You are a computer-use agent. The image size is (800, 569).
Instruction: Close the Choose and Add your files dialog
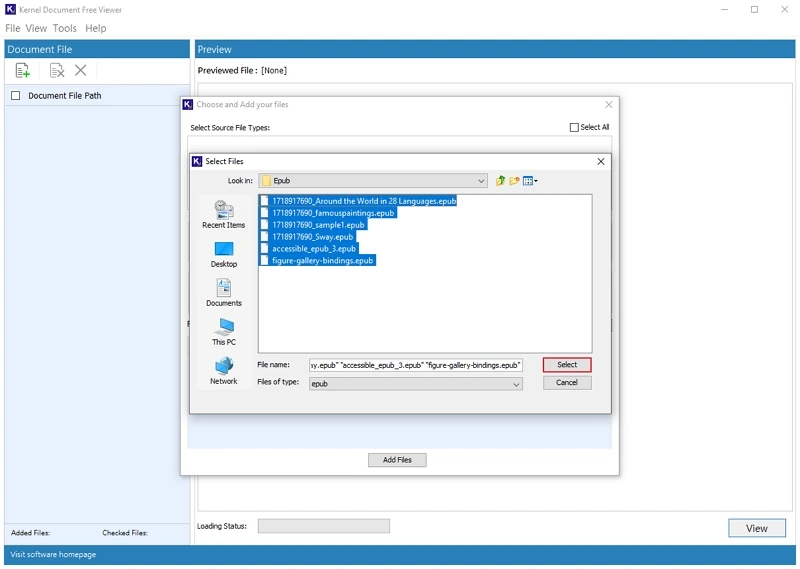609,105
